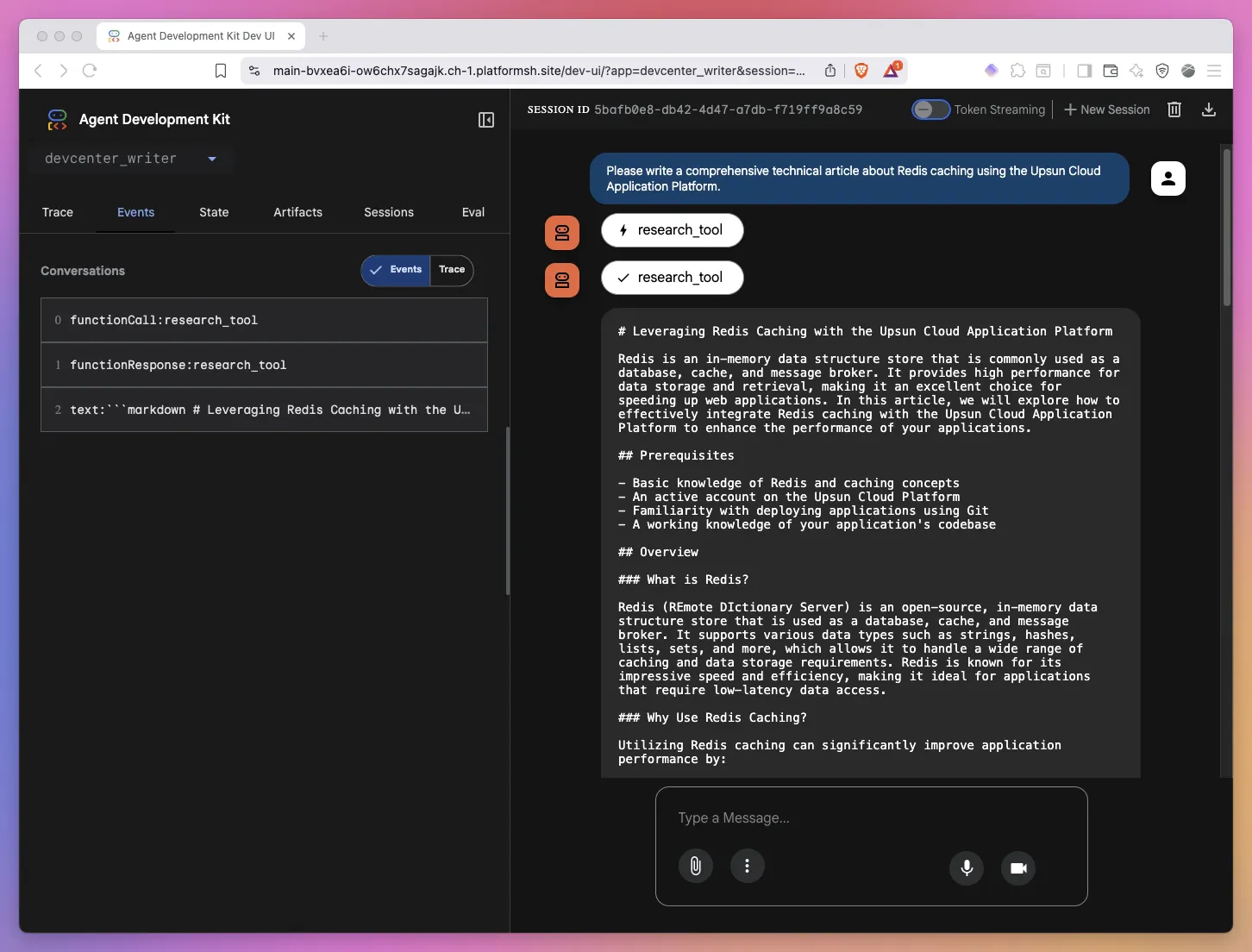Viewport: 1252px width, 952px height.
Task: Open browser extensions puzzle icon
Action: click(1018, 71)
